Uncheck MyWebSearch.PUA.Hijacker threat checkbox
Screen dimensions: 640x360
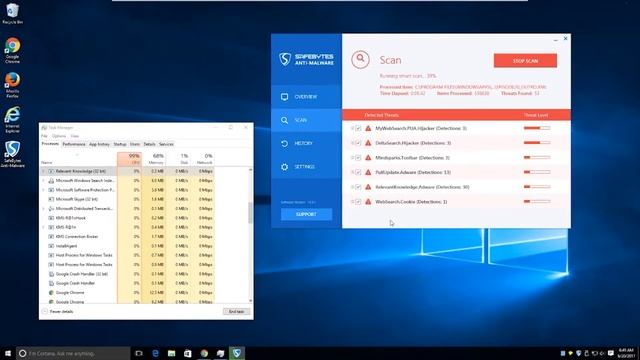pos(358,128)
